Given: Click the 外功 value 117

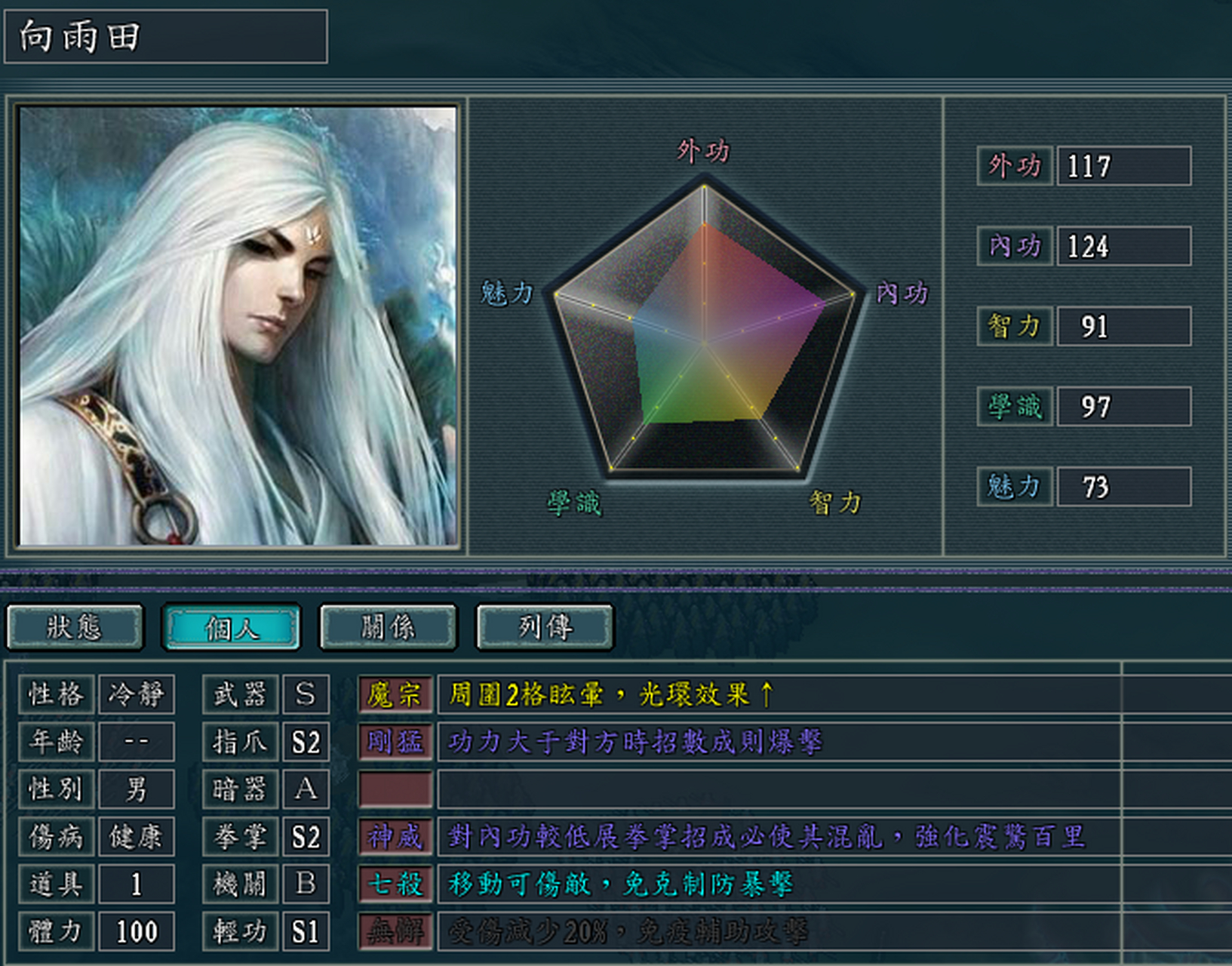Looking at the screenshot, I should coord(1124,165).
